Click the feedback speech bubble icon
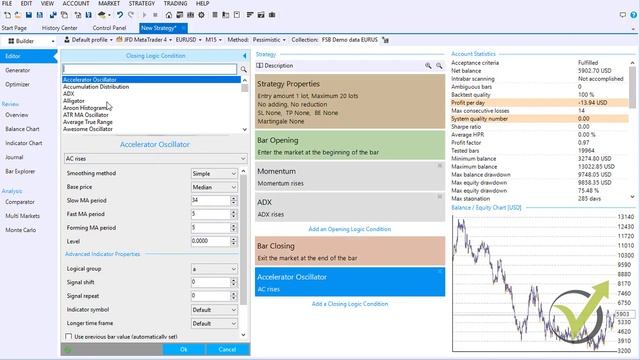Viewport: 640px width, 360px height. 622,15
